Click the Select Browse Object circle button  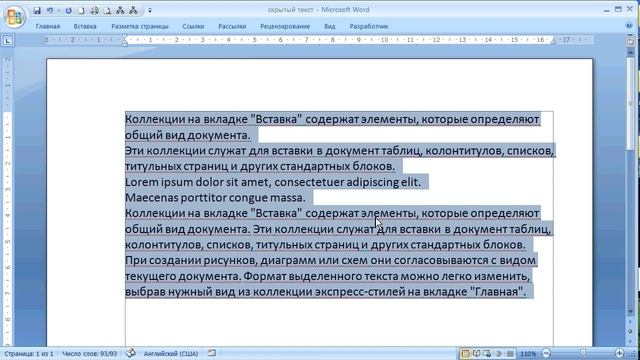[x=630, y=331]
